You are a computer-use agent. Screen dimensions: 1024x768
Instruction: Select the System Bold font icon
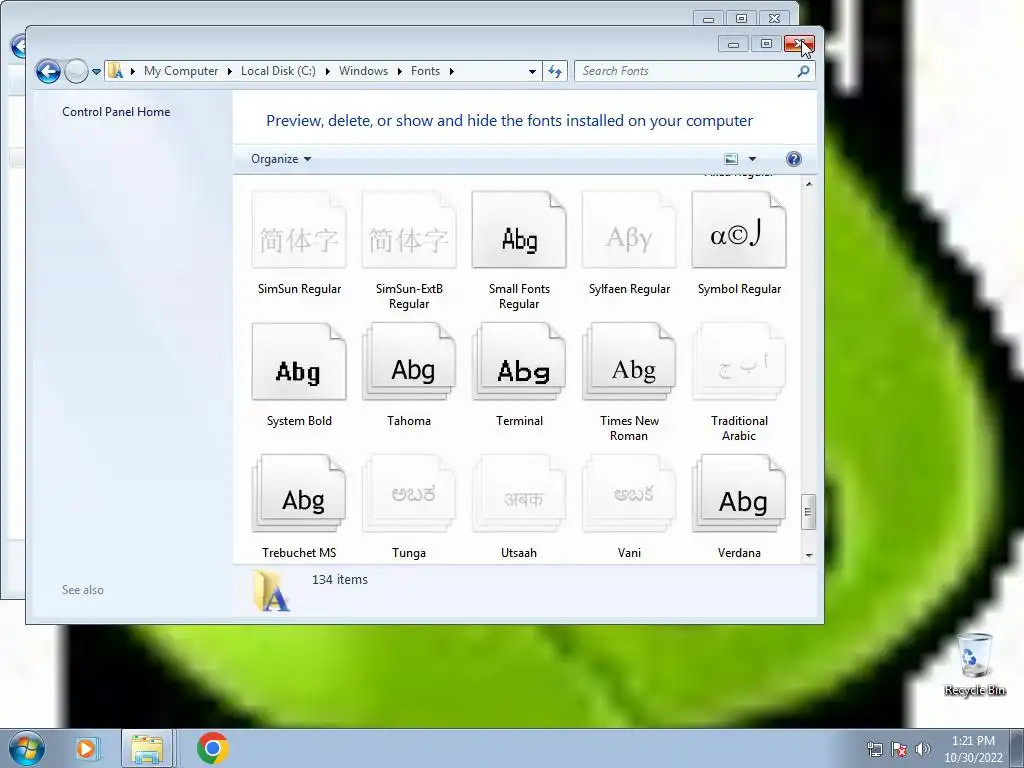coord(299,362)
